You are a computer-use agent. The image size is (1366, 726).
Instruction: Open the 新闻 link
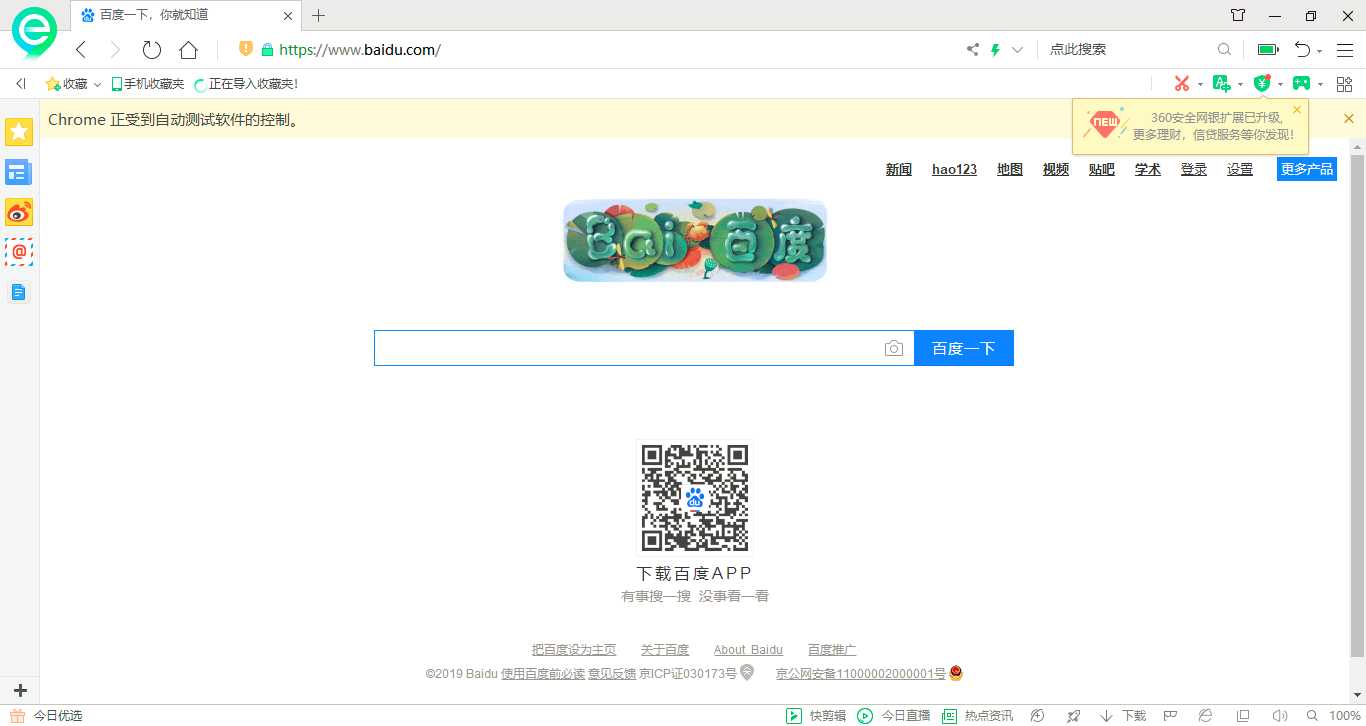[899, 169]
